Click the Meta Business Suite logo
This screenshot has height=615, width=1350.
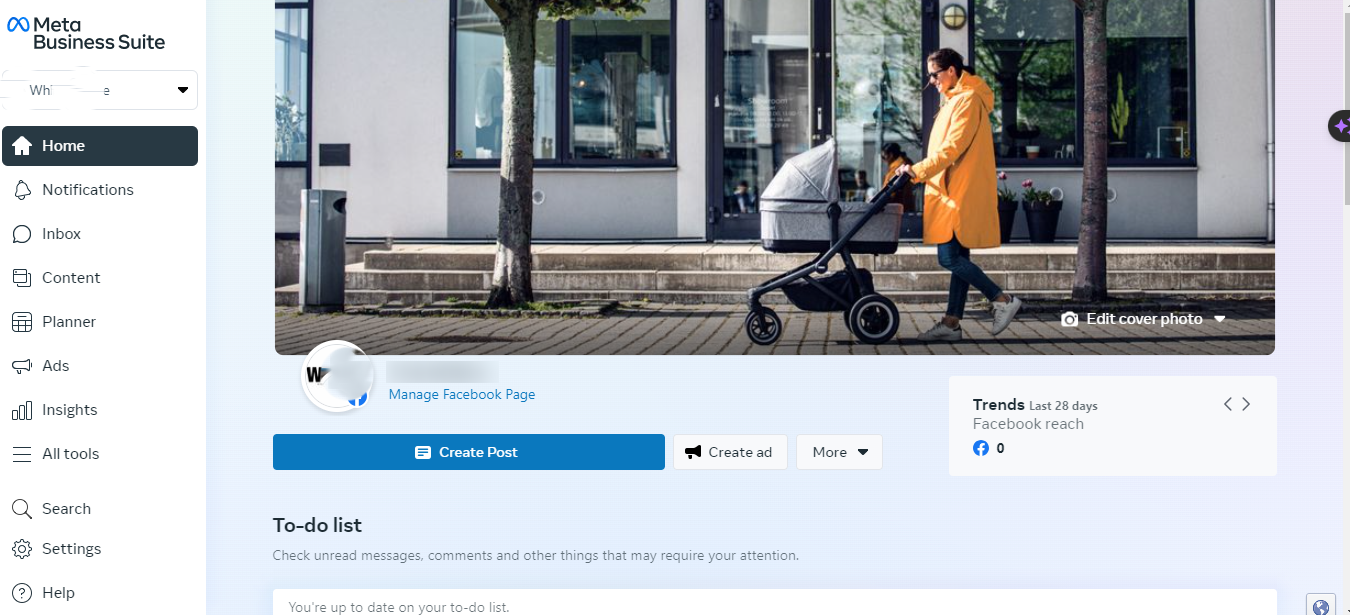click(x=86, y=33)
